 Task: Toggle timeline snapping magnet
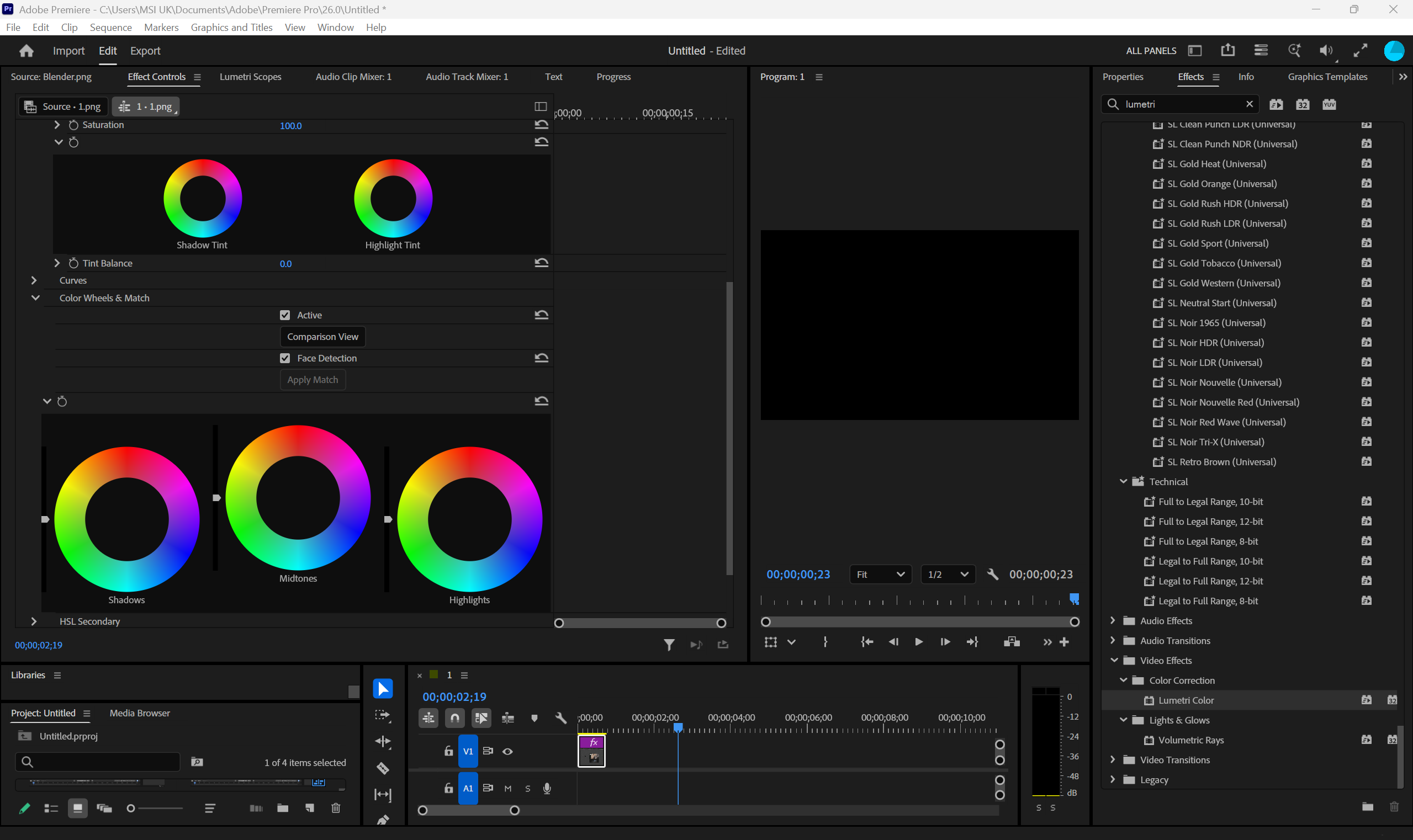(455, 718)
